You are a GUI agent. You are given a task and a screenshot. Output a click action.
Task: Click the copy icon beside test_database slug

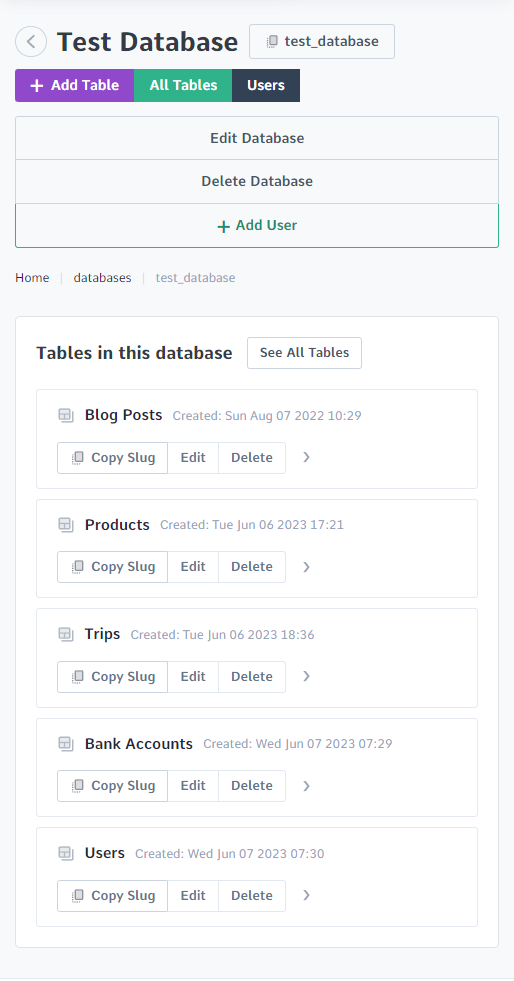tap(271, 41)
